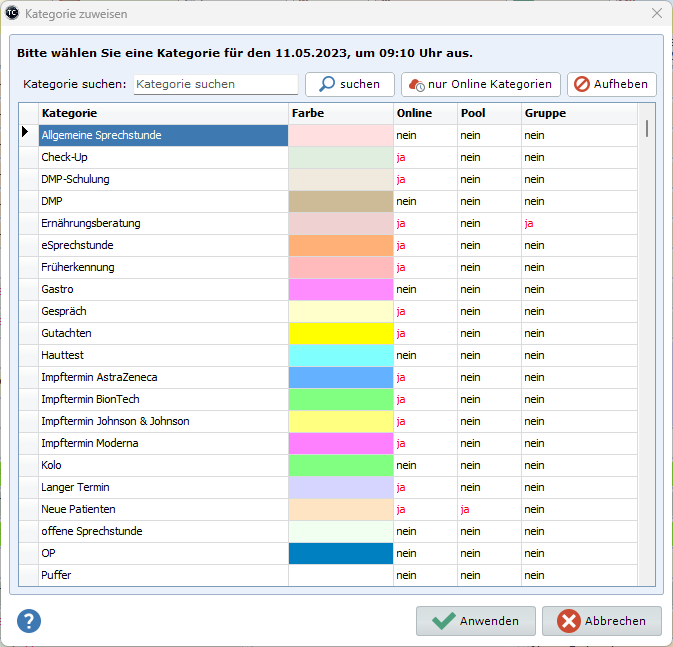Type in the Kategorie suchen field

click(x=215, y=85)
